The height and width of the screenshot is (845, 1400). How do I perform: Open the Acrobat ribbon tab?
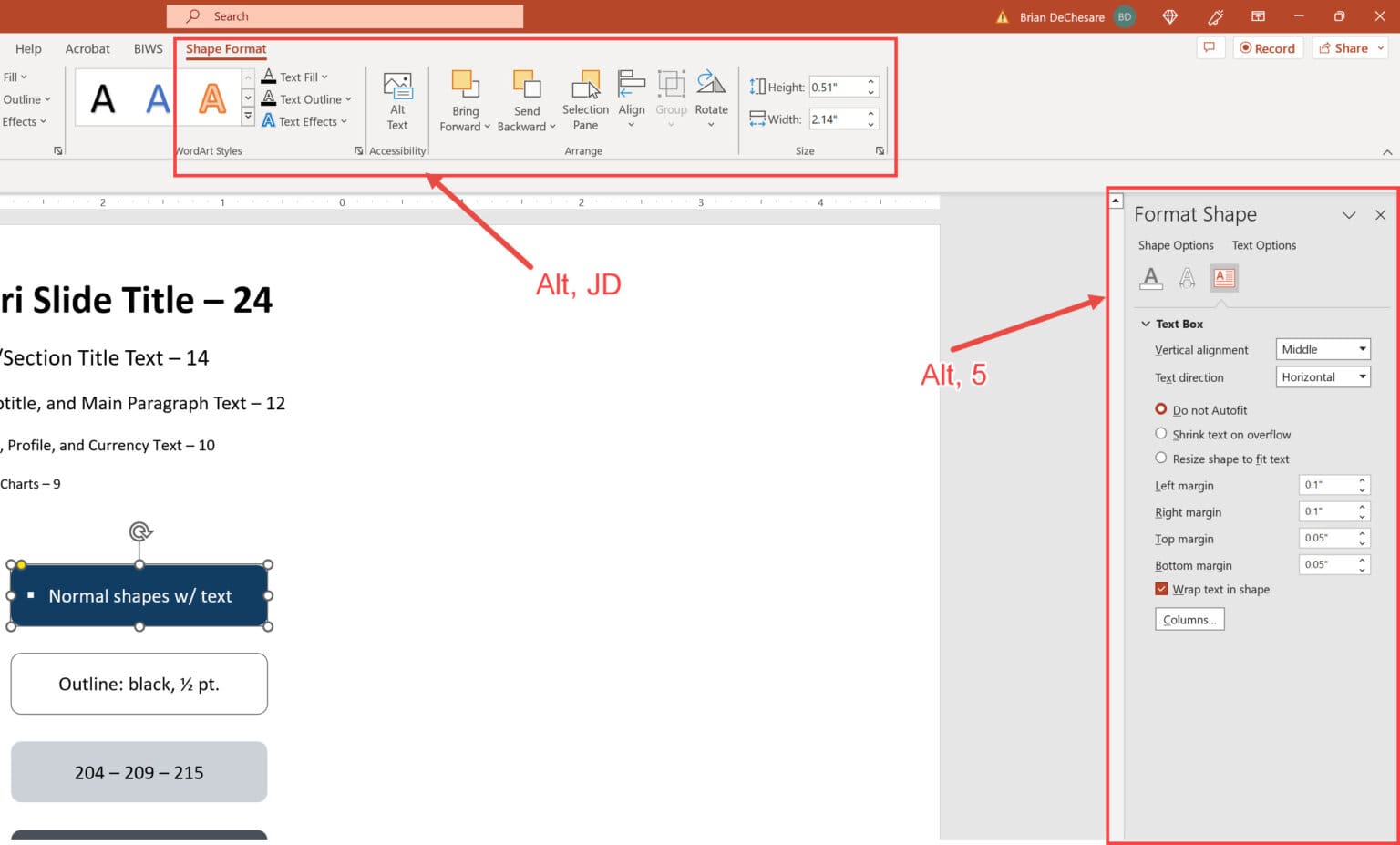[87, 48]
